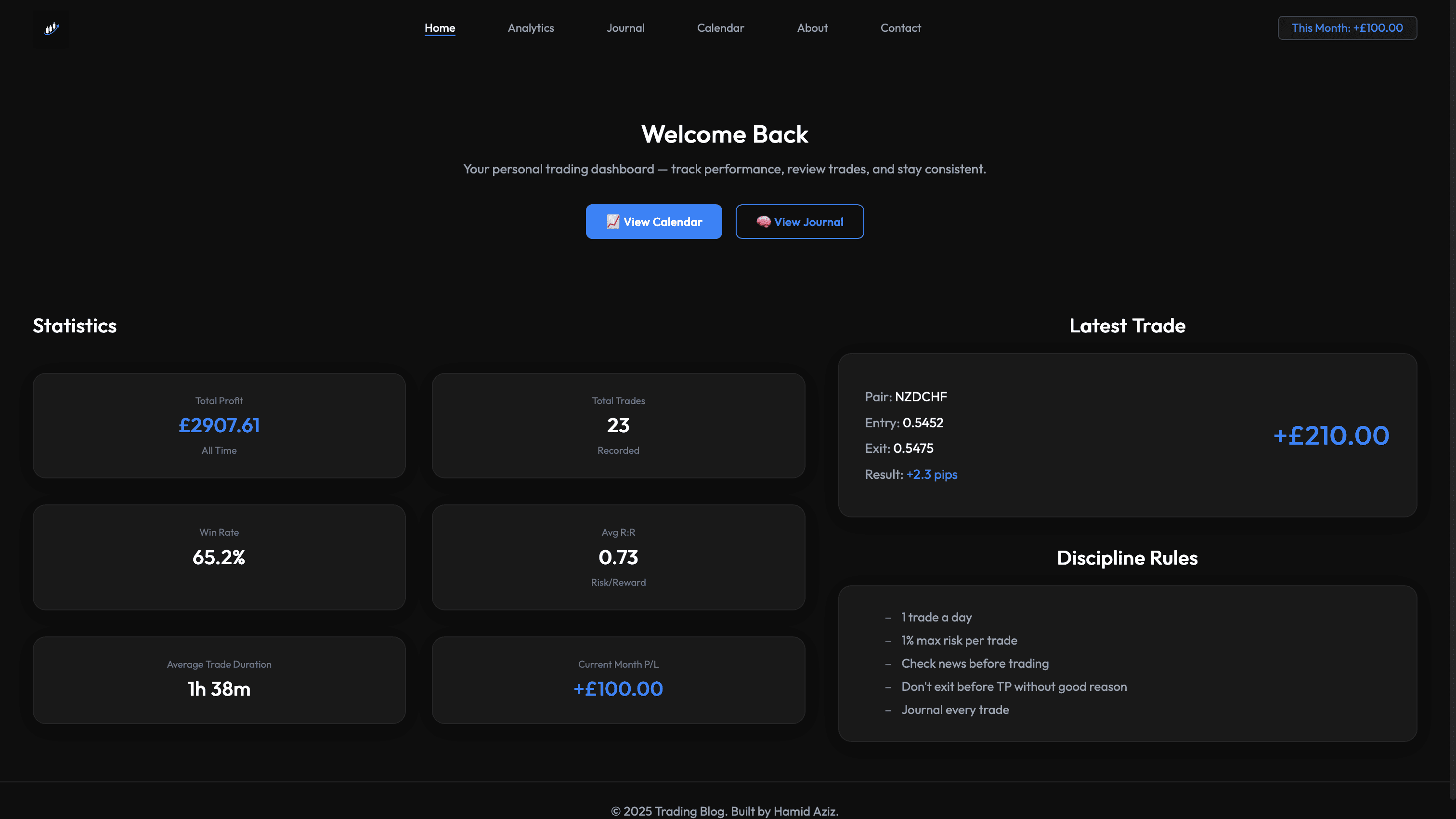Image resolution: width=1456 pixels, height=819 pixels.
Task: Open Analytics from the navigation bar
Action: (x=530, y=28)
